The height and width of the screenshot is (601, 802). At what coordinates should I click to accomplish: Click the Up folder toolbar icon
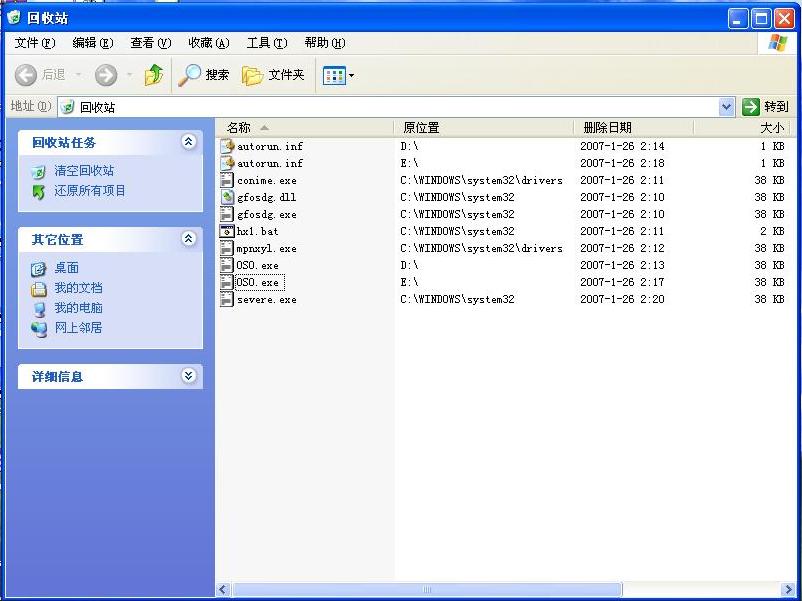coord(154,75)
